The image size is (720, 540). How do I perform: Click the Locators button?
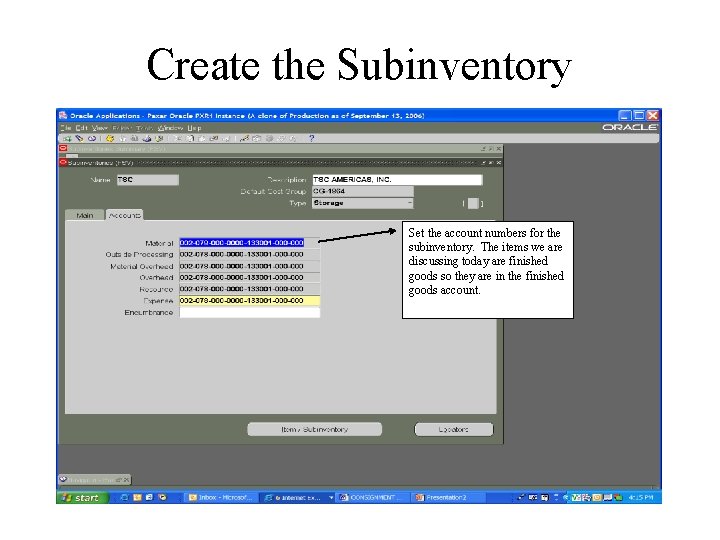click(x=454, y=429)
